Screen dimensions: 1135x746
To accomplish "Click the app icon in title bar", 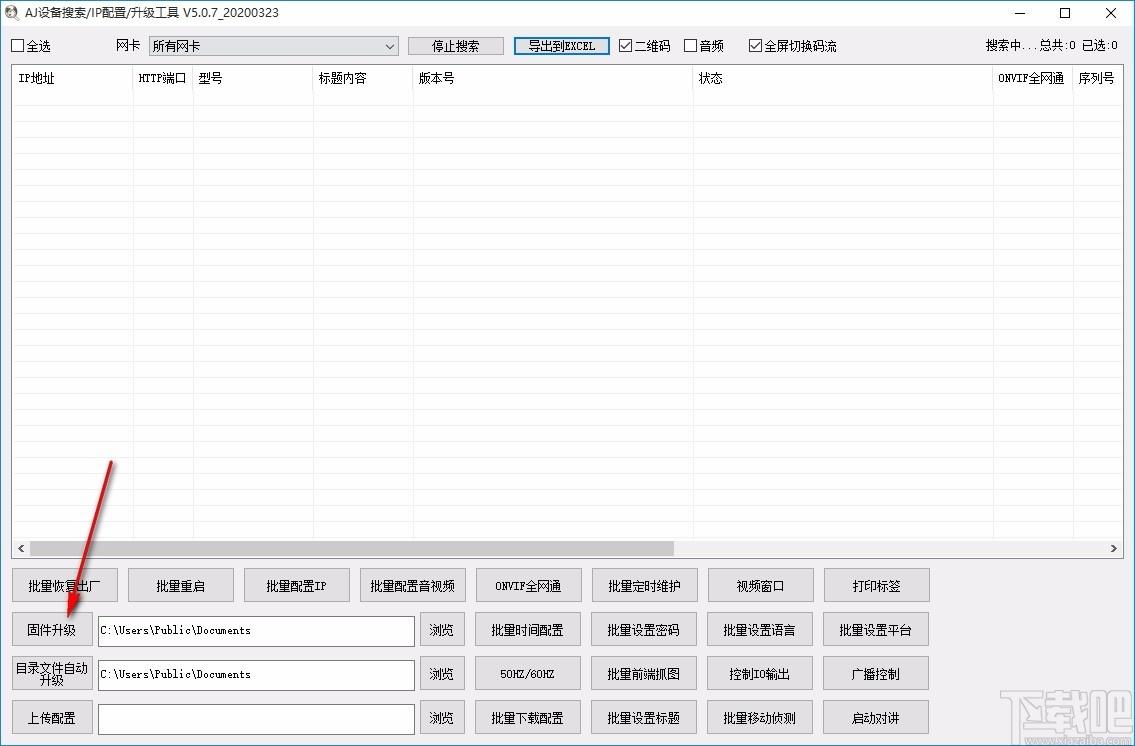I will (12, 13).
